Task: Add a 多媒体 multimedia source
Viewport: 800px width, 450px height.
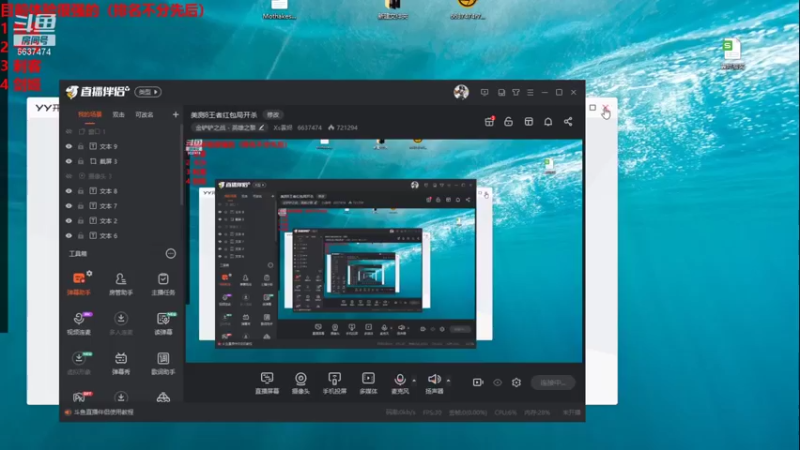Action: (368, 383)
